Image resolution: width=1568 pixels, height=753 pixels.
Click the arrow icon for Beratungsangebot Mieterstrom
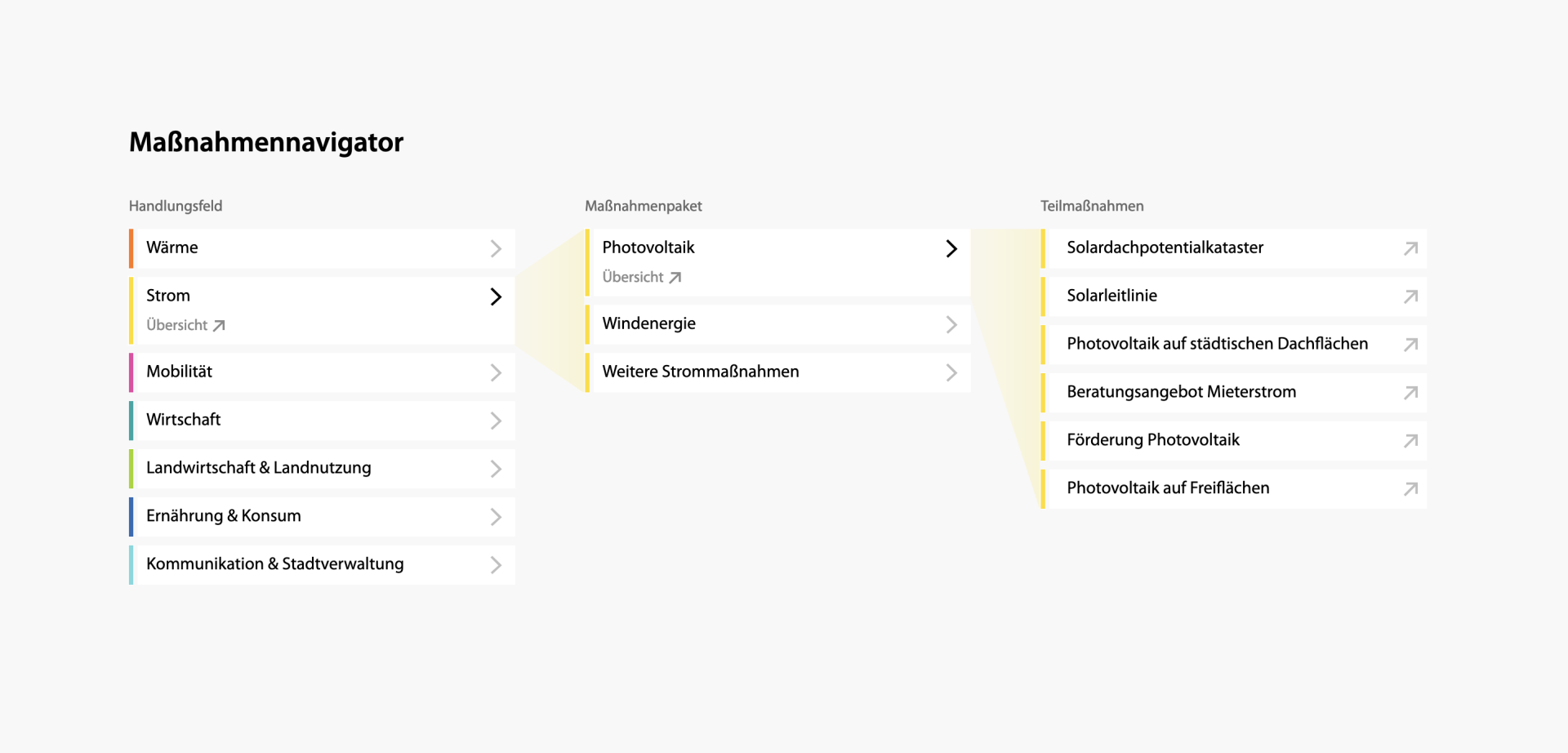pos(1410,393)
